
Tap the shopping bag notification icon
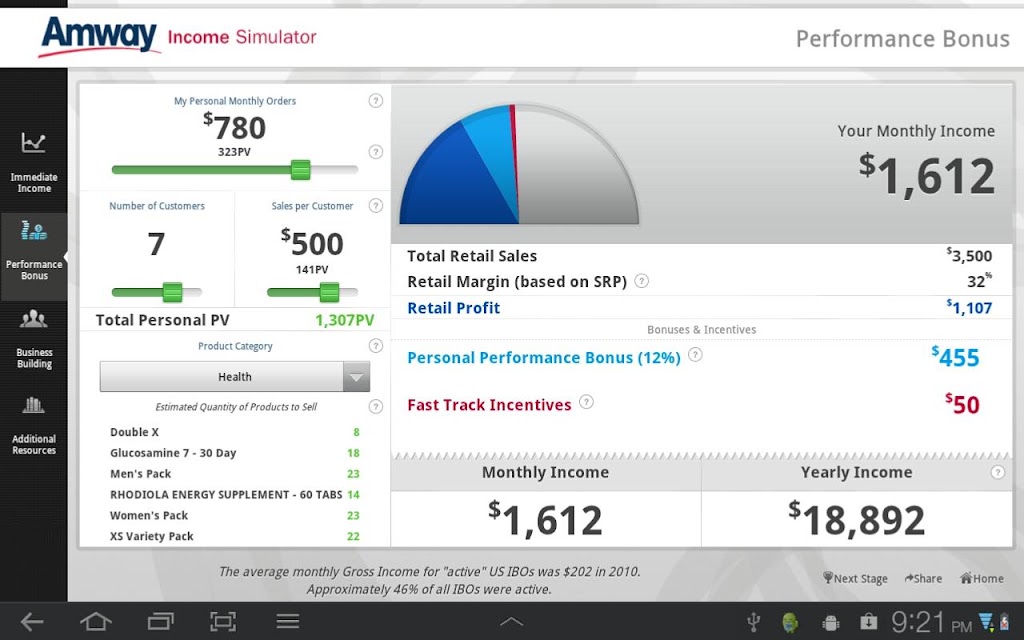coord(868,622)
